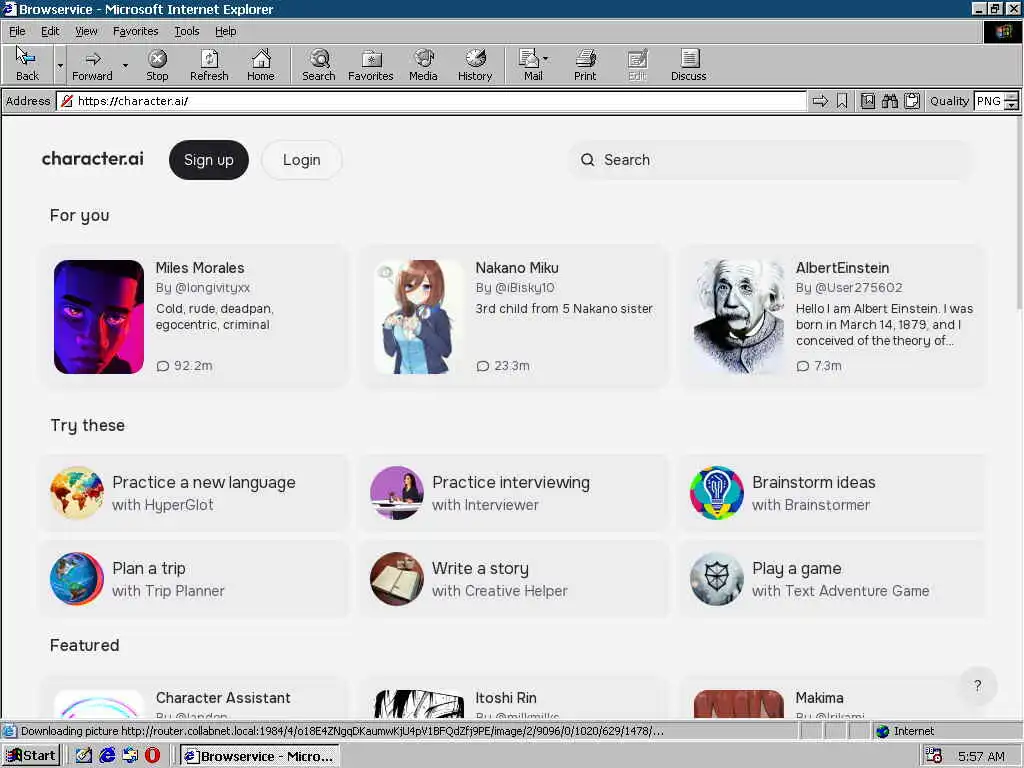Click the Brainstormer lightbulb icon
The height and width of the screenshot is (768, 1024).
pyautogui.click(x=716, y=493)
